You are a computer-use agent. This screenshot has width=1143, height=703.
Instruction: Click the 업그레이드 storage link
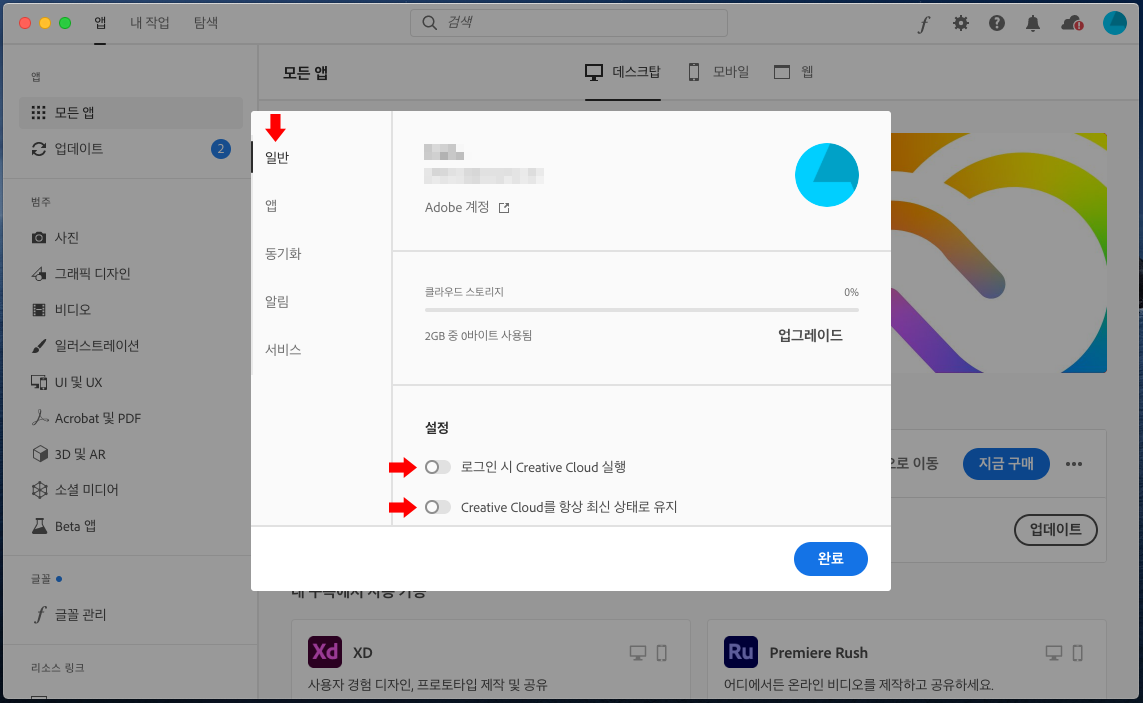[810, 335]
